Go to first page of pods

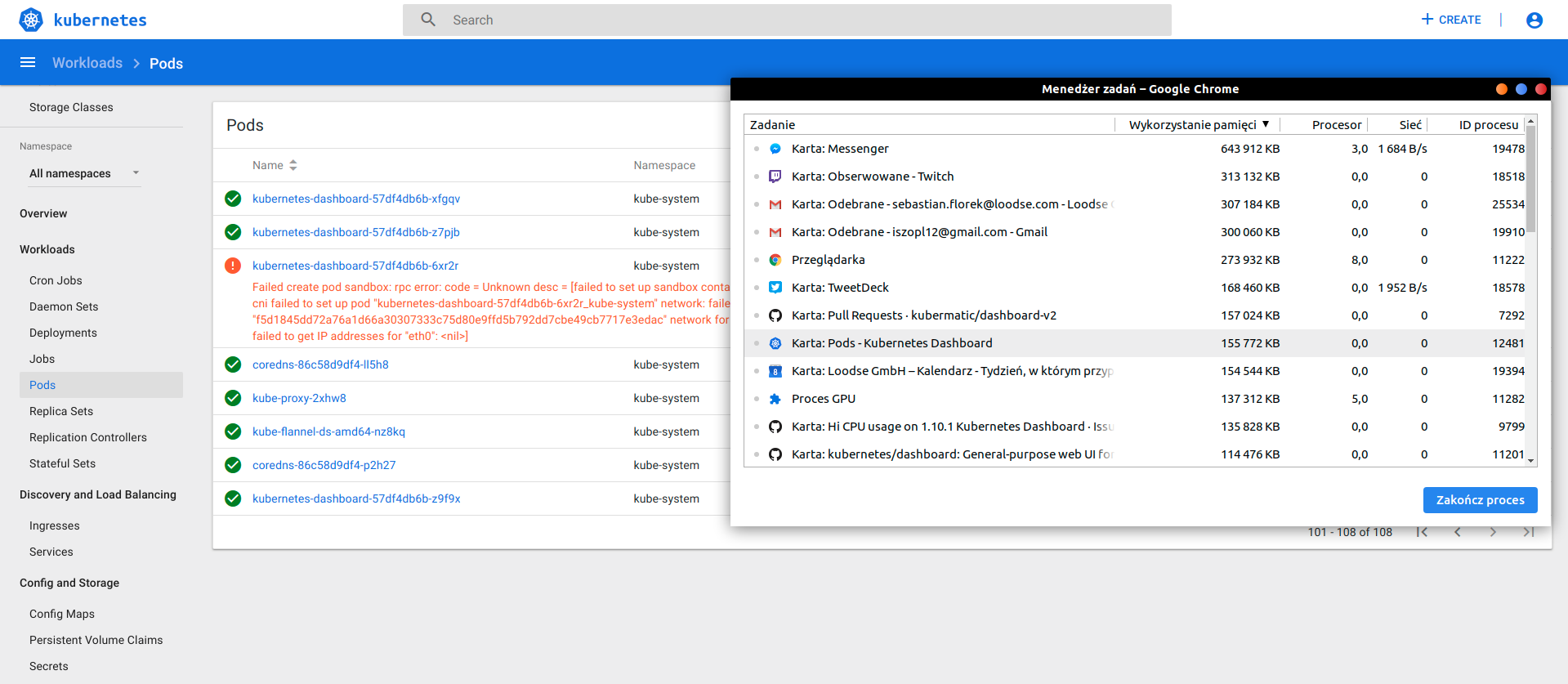click(x=1422, y=532)
